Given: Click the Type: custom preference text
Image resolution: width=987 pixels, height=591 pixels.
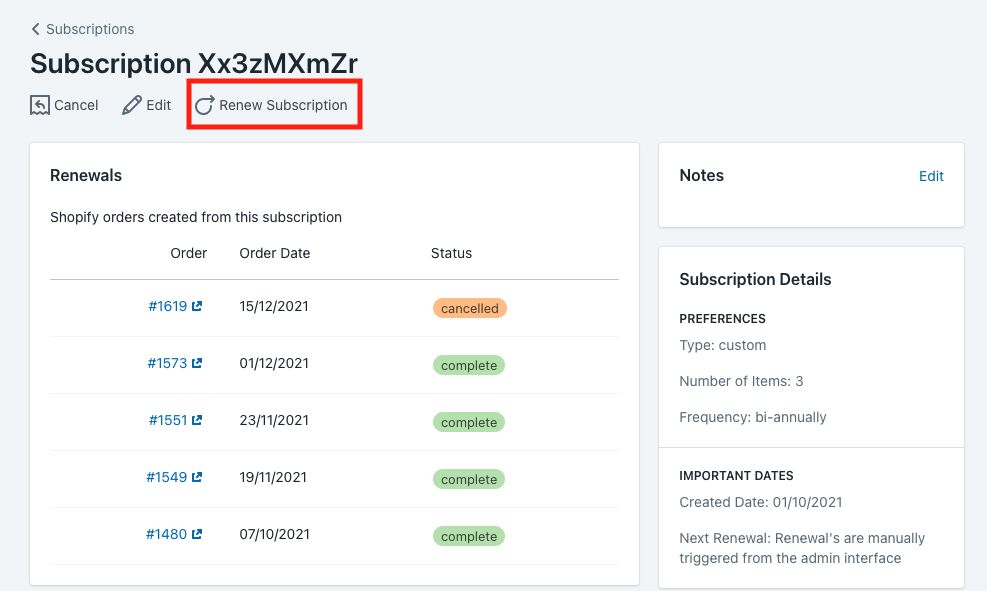Looking at the screenshot, I should pos(723,346).
